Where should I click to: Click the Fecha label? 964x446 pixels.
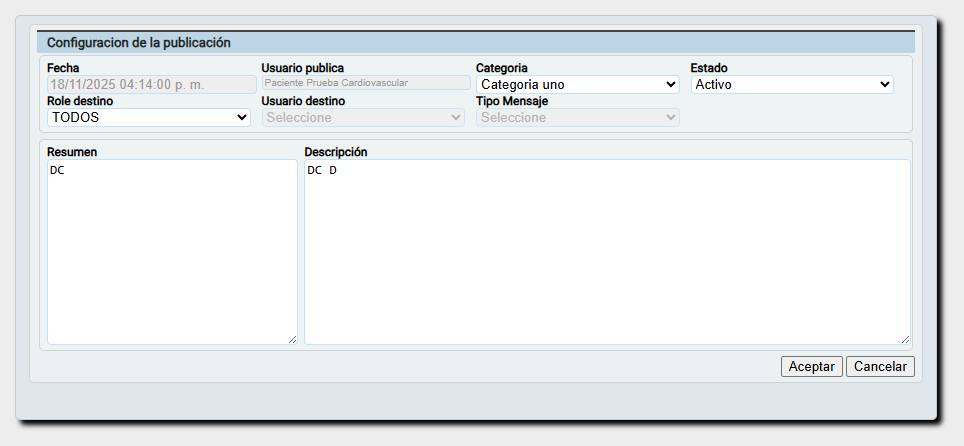[62, 68]
